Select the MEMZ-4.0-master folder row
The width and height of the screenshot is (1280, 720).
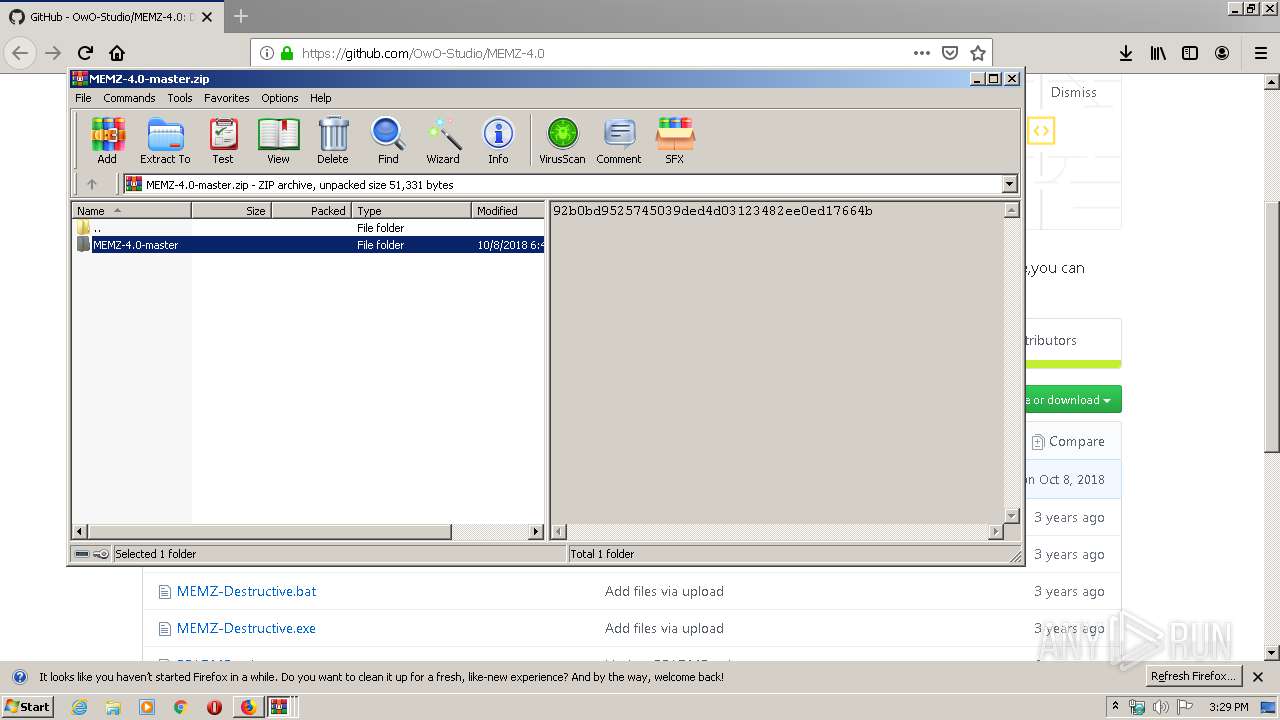coord(309,245)
